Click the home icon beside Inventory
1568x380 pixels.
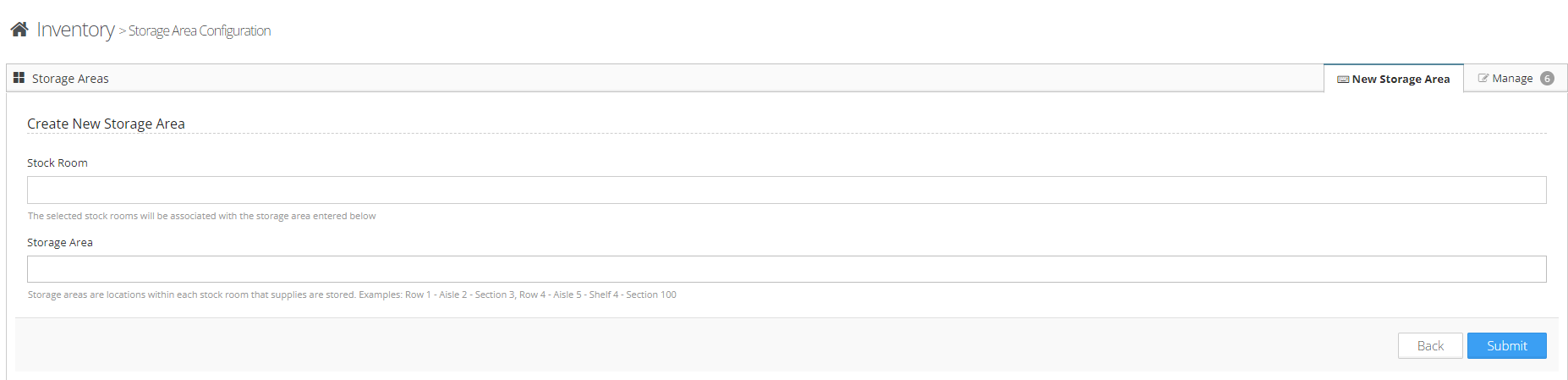[19, 30]
